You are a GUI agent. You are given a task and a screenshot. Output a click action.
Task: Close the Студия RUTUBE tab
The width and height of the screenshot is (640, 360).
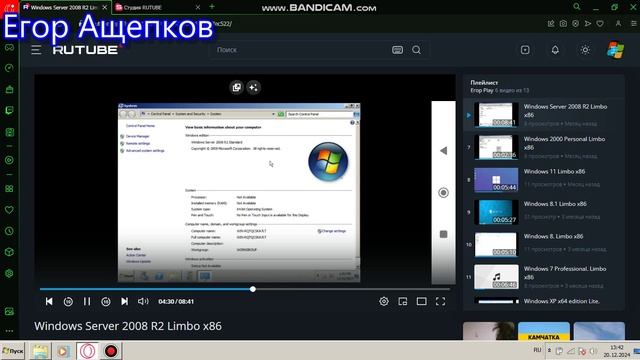click(x=198, y=7)
